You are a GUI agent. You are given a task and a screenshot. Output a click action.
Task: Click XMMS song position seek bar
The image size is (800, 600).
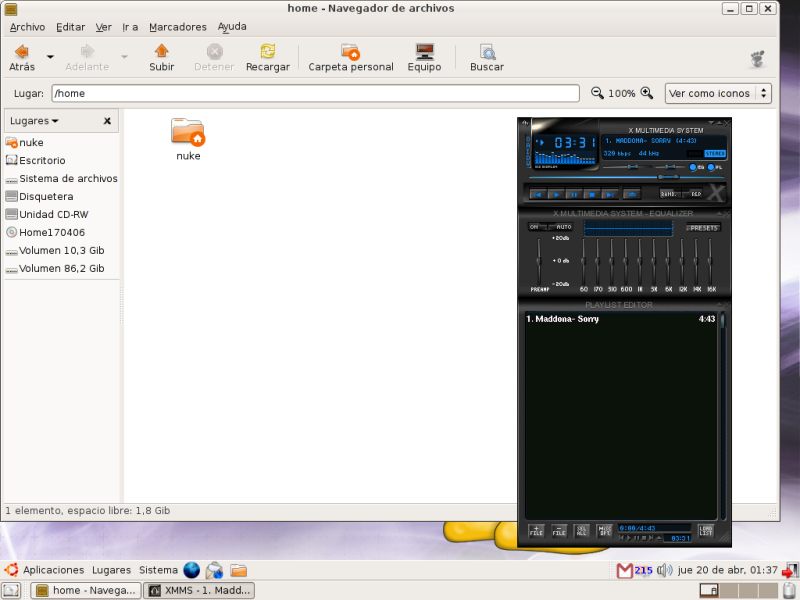point(627,177)
